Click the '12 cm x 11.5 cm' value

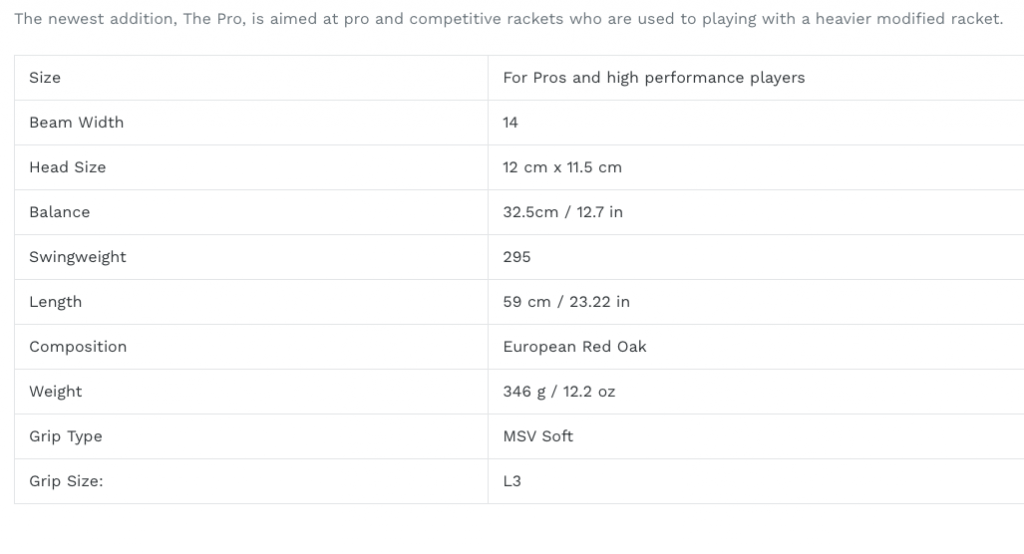click(562, 167)
